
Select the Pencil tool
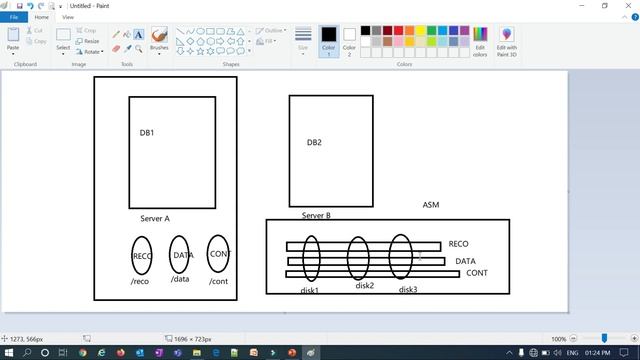tap(116, 34)
